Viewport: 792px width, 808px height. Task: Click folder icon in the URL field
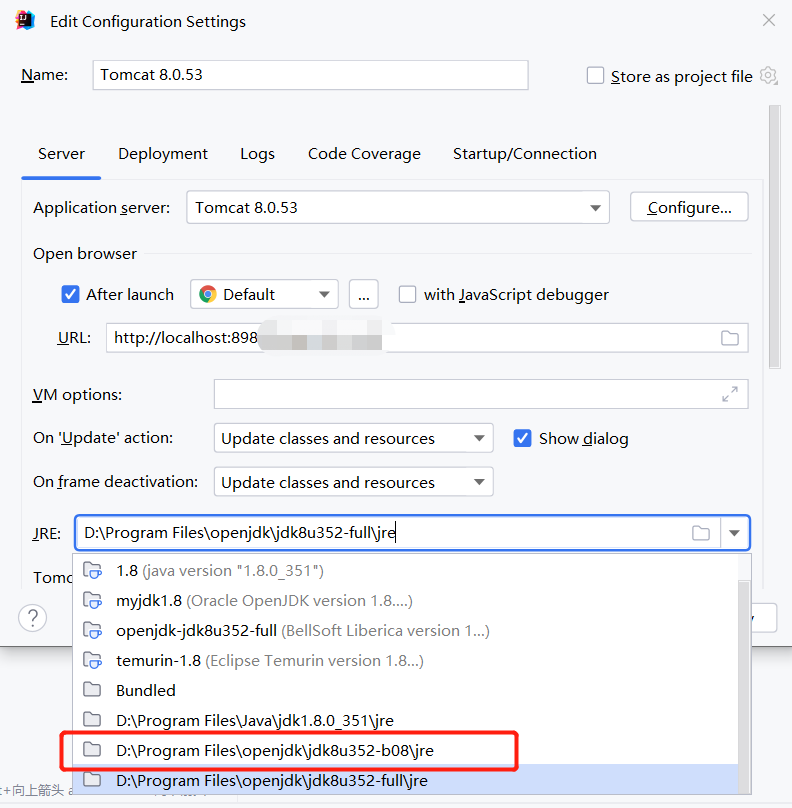click(730, 338)
